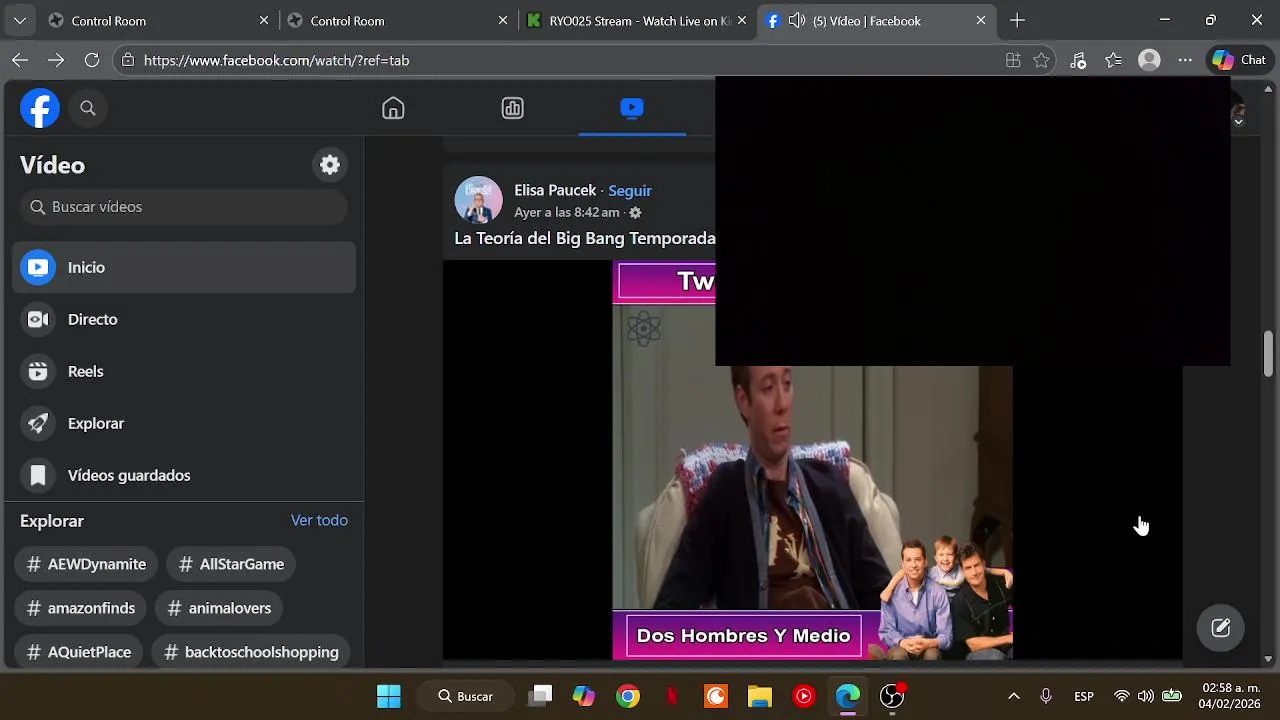Go back in browser history
The image size is (1280, 720).
pyautogui.click(x=20, y=60)
